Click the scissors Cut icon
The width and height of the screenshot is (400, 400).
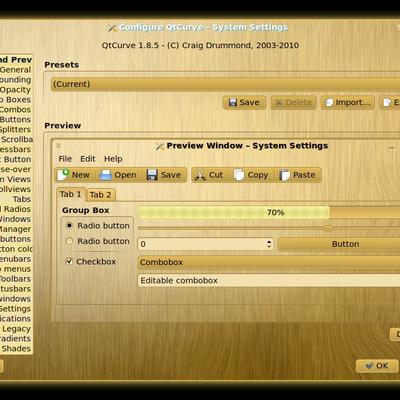pos(200,175)
